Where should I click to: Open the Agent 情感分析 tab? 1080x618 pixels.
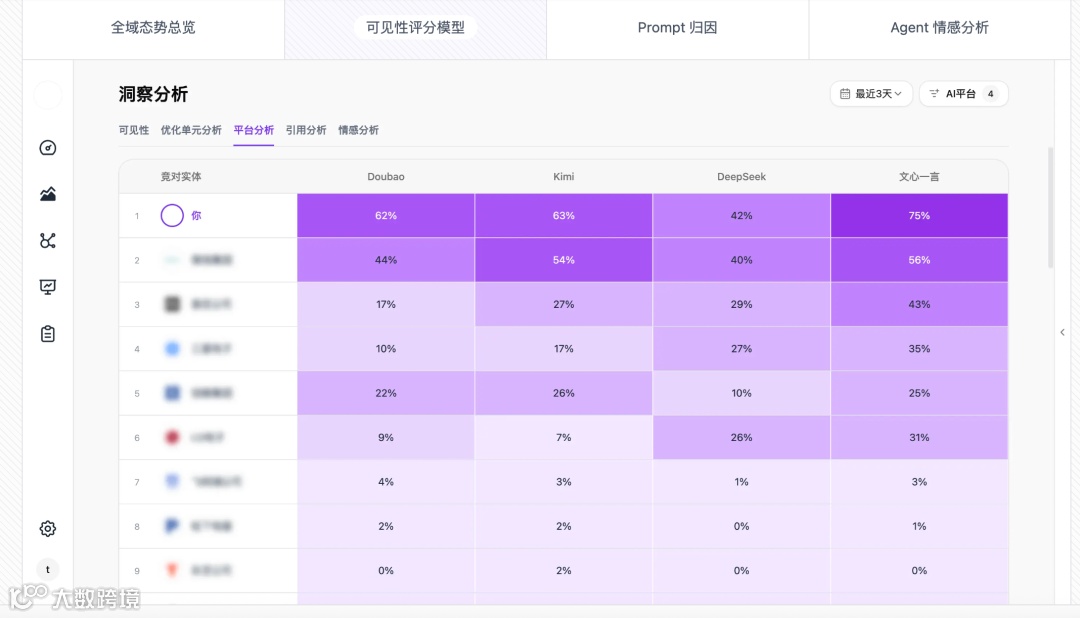pyautogui.click(x=939, y=28)
